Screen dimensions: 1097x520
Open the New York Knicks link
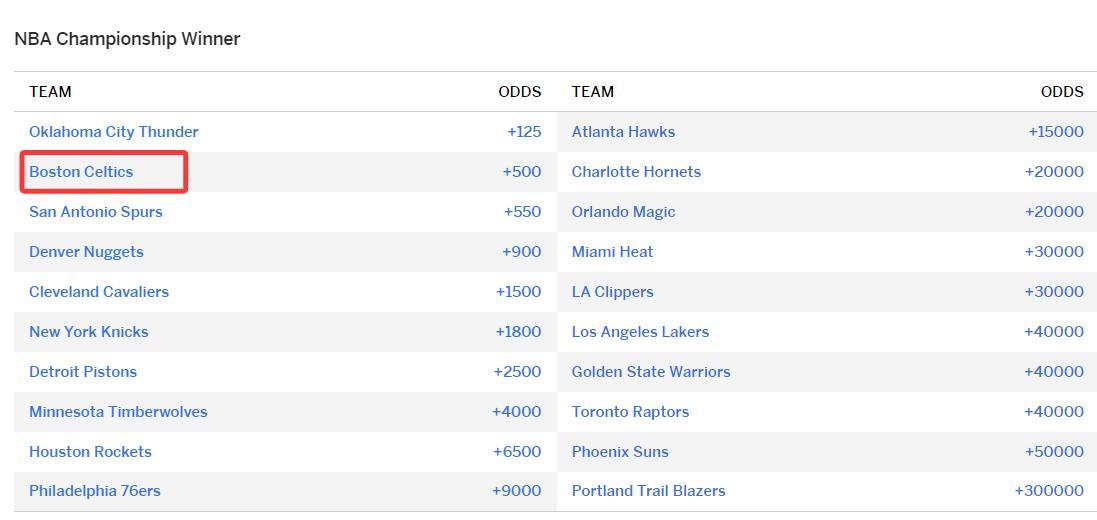88,332
